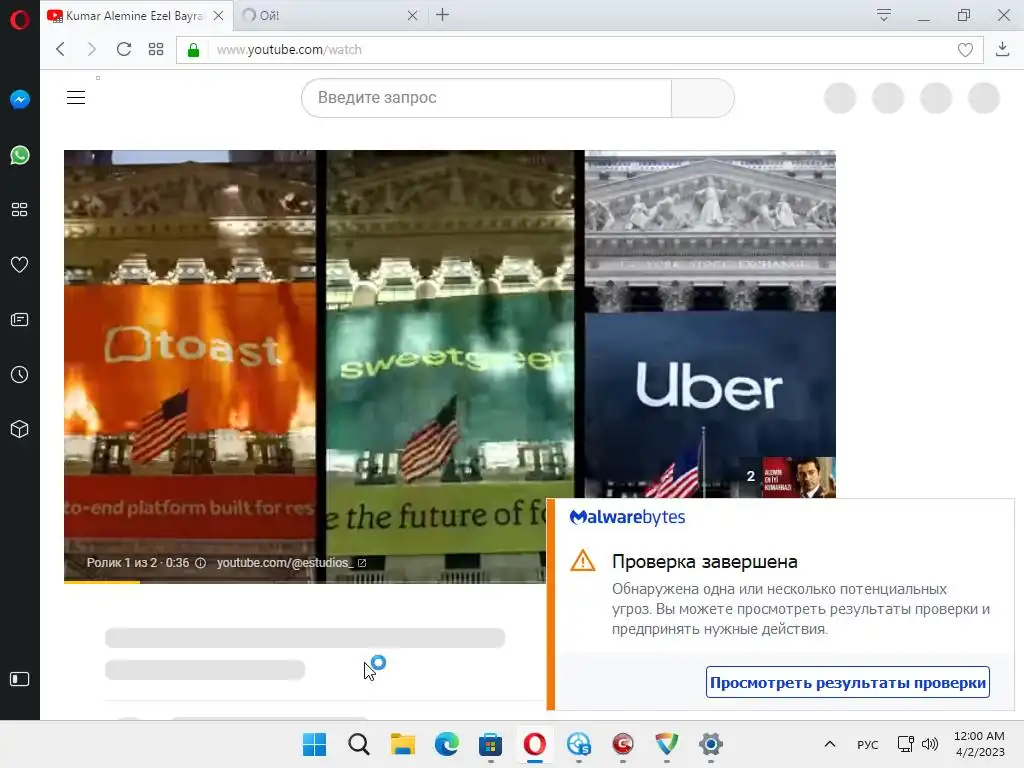1024x768 pixels.
Task: Open the Settings gear in the taskbar
Action: [711, 744]
